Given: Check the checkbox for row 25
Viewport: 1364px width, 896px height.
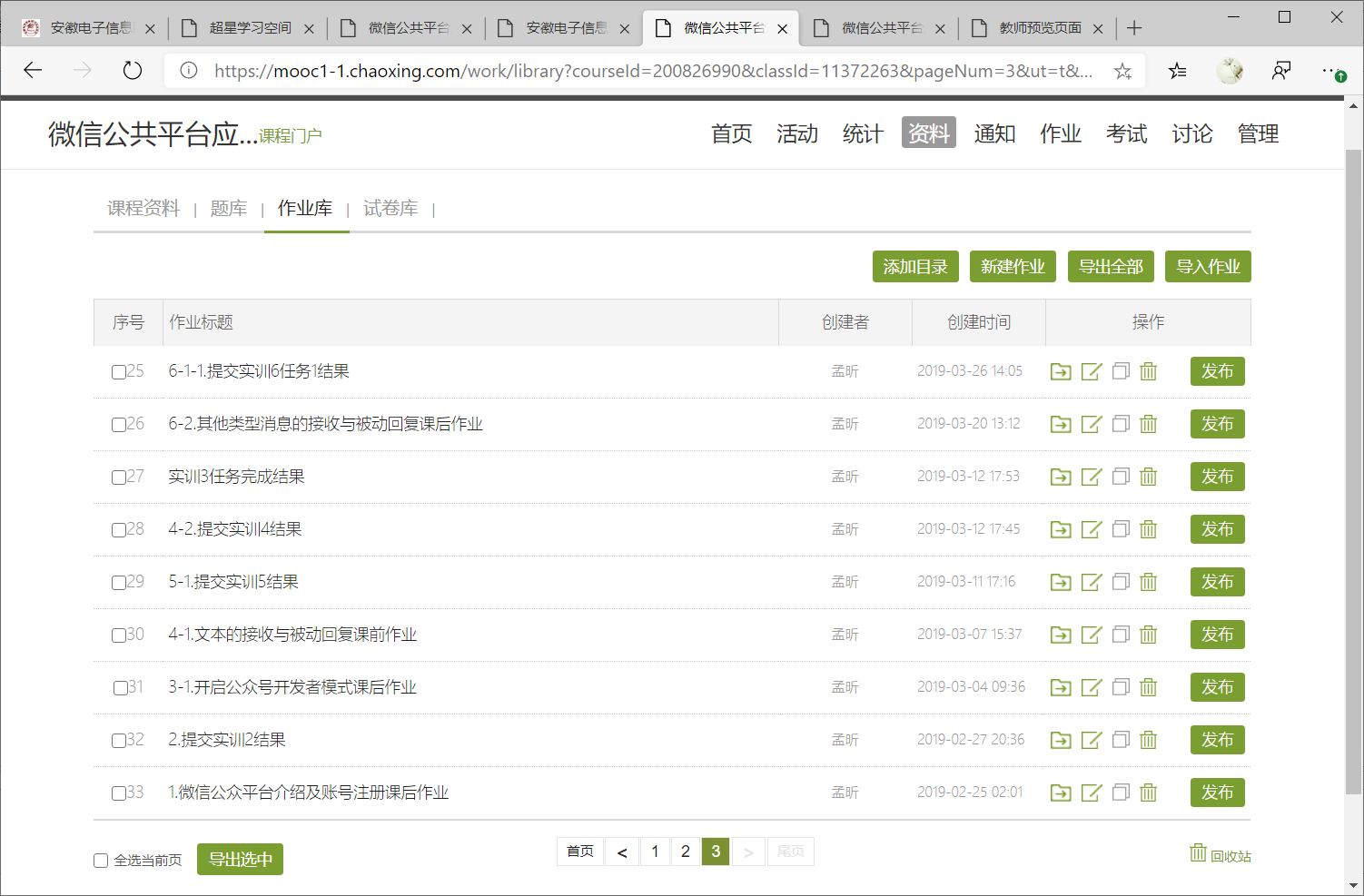Looking at the screenshot, I should click(x=119, y=372).
